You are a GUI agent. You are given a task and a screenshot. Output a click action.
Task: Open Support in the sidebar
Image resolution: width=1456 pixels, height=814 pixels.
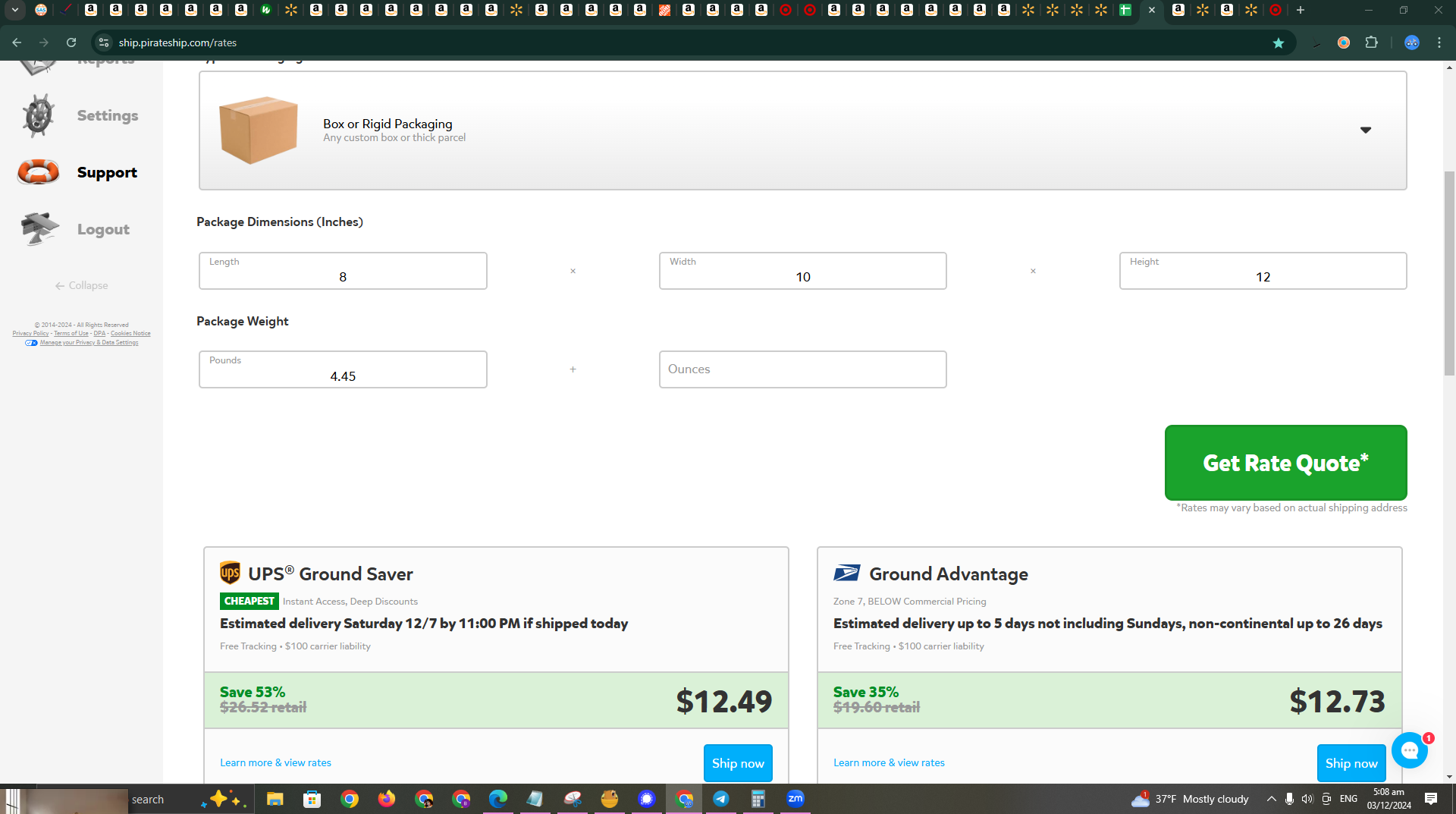[x=107, y=172]
